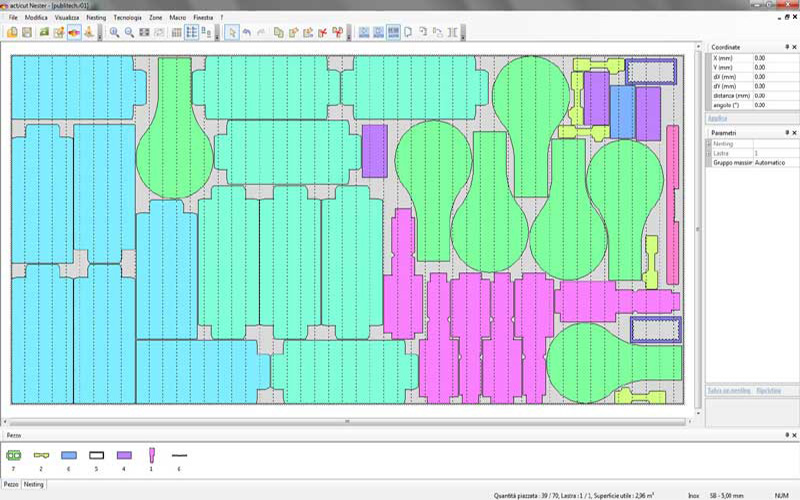Click the zoom out magnifier icon
The width and height of the screenshot is (800, 500).
129,33
